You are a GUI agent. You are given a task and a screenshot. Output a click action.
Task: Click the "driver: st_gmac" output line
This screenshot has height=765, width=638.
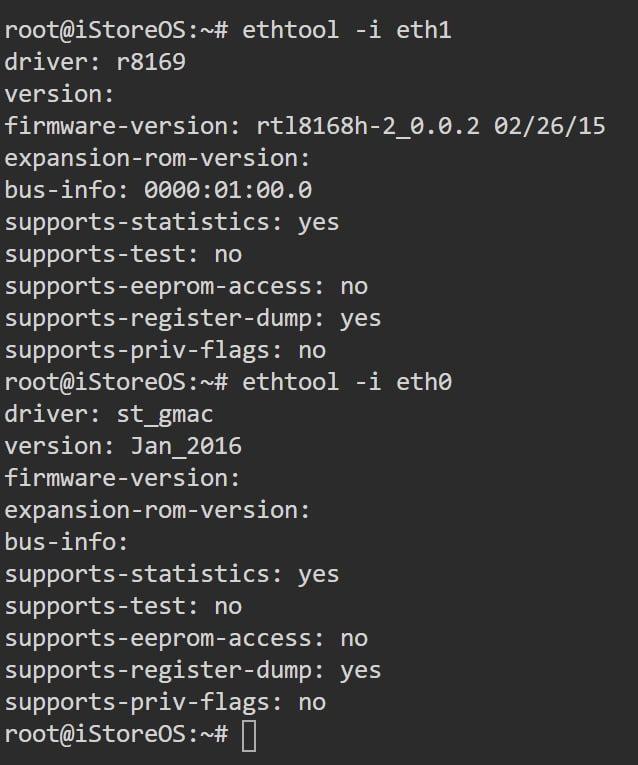click(x=109, y=414)
